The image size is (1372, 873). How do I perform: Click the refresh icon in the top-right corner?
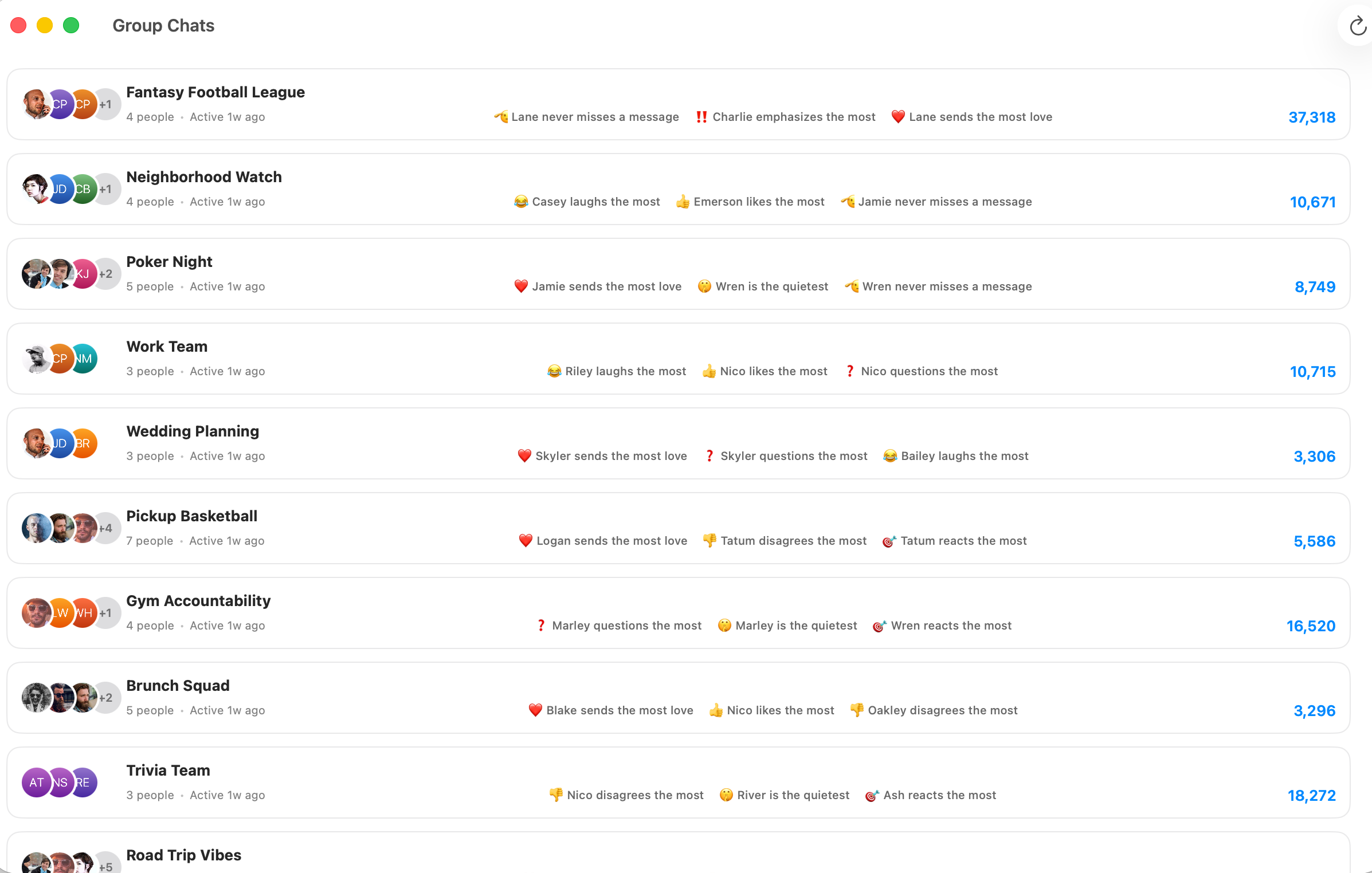pos(1357,25)
